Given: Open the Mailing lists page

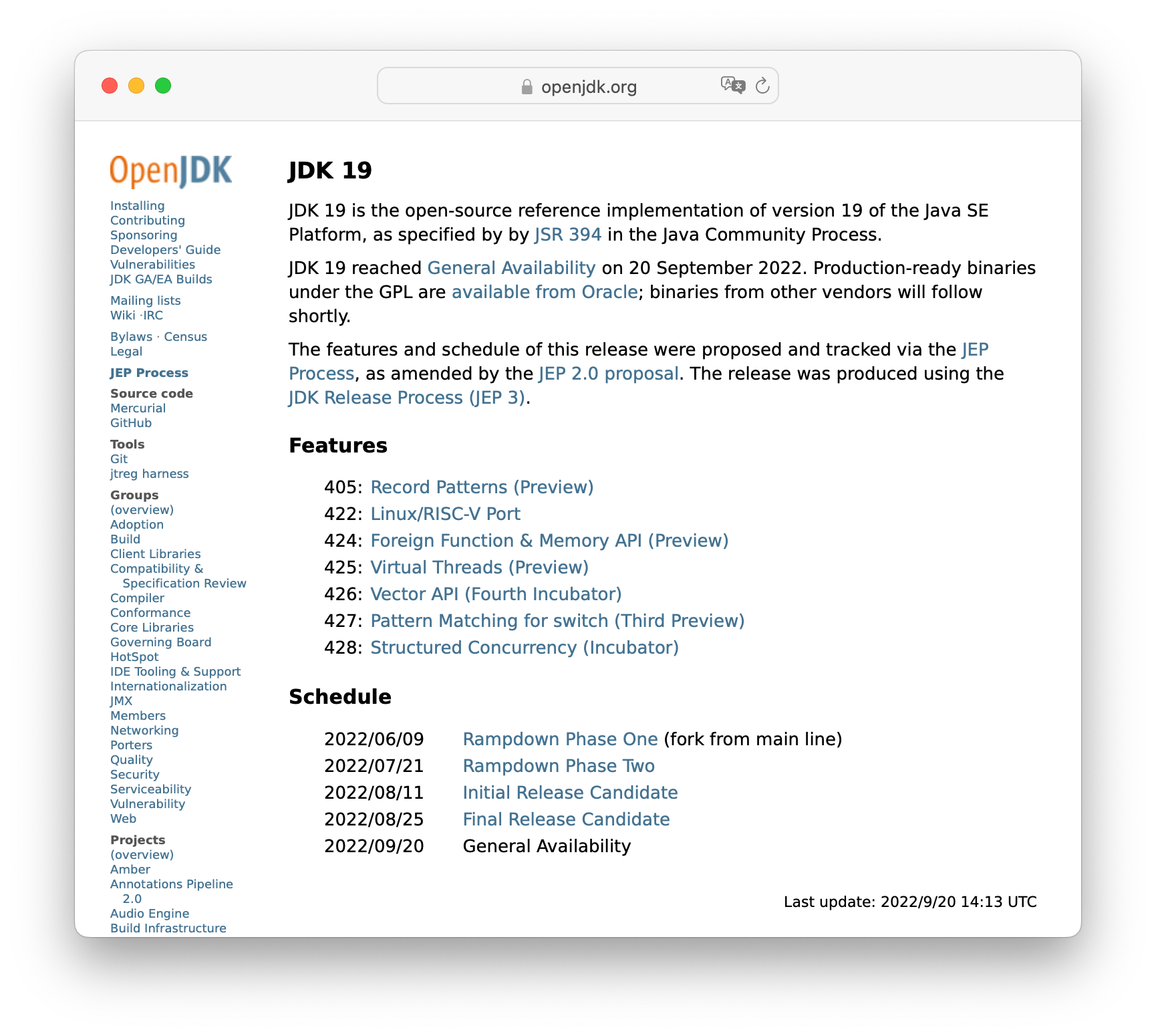Looking at the screenshot, I should pyautogui.click(x=145, y=300).
